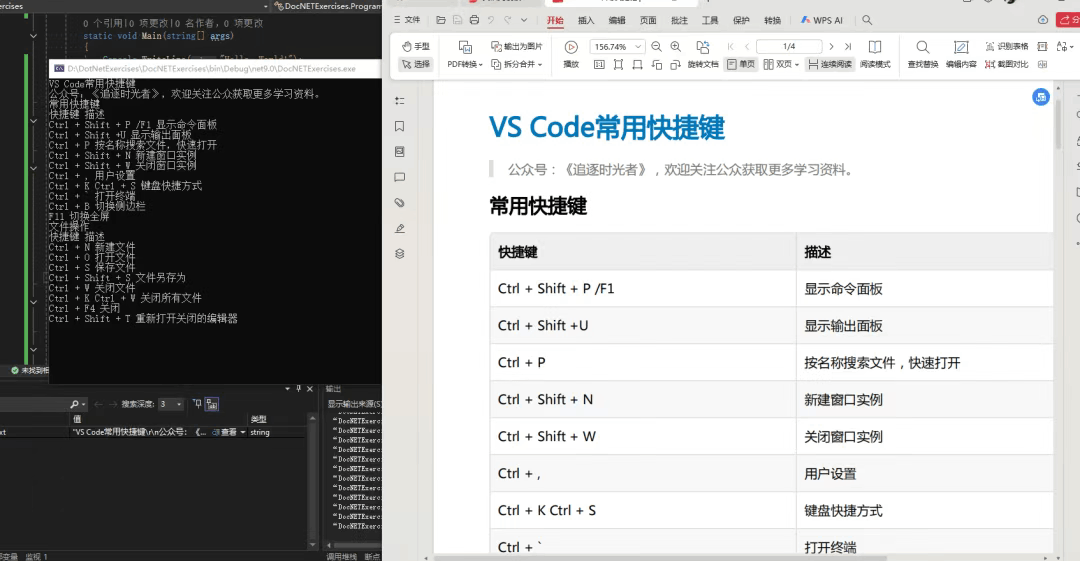Image resolution: width=1080 pixels, height=561 pixels.
Task: Click the 查找替换 find and replace icon
Action: pyautogui.click(x=922, y=47)
